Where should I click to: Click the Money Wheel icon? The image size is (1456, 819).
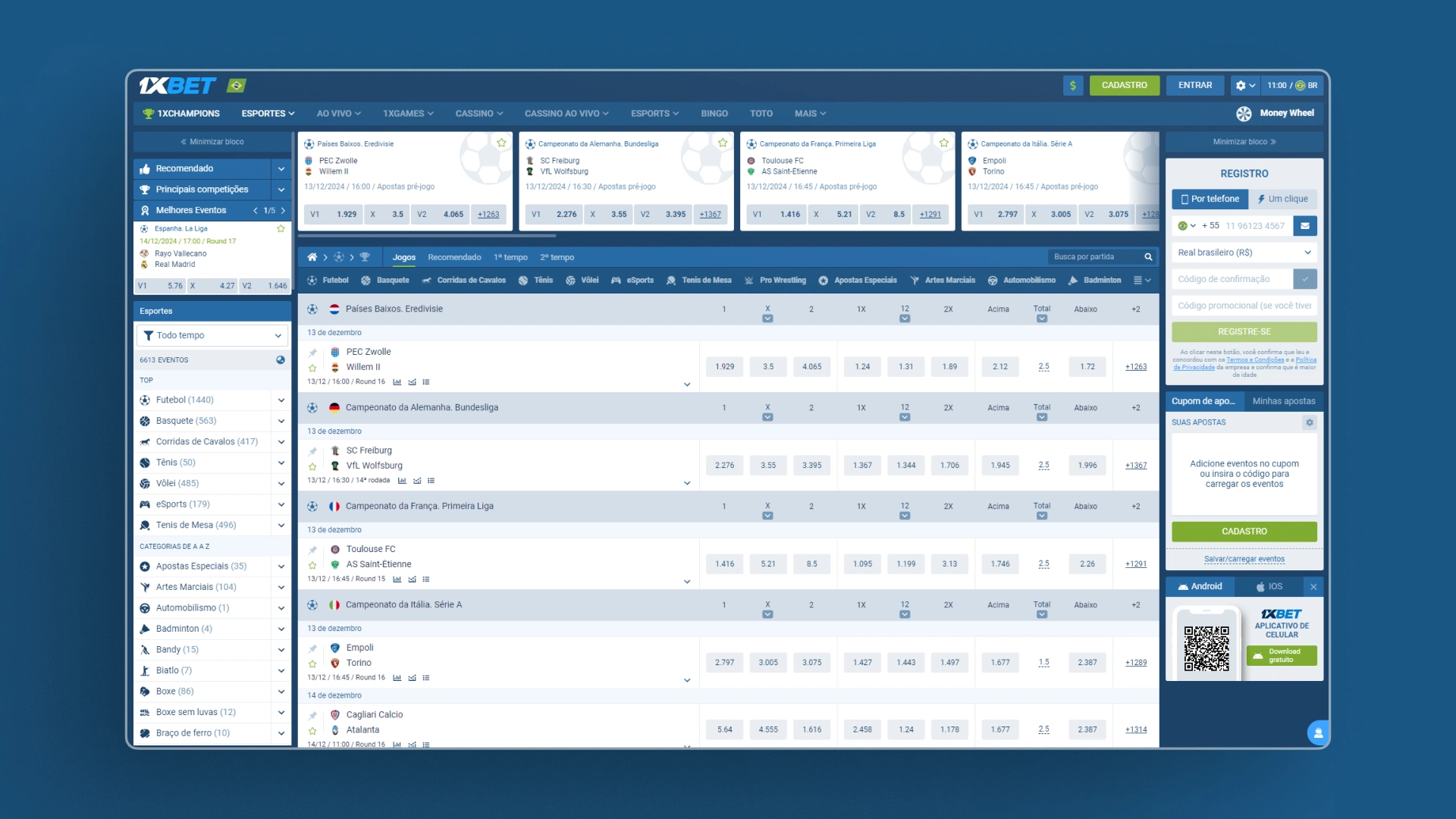click(x=1244, y=114)
